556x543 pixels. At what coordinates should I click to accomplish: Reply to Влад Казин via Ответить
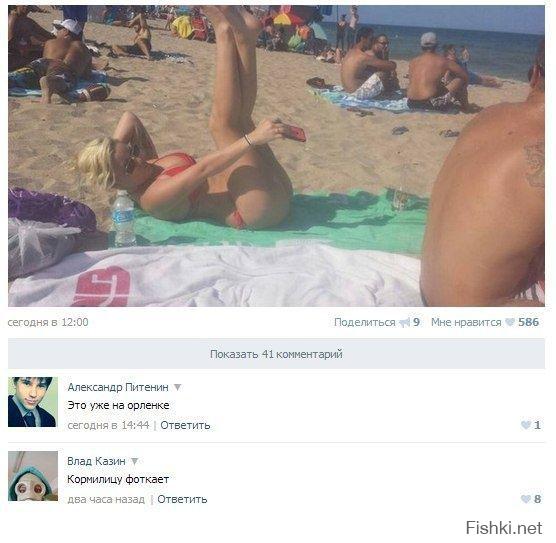pyautogui.click(x=182, y=499)
